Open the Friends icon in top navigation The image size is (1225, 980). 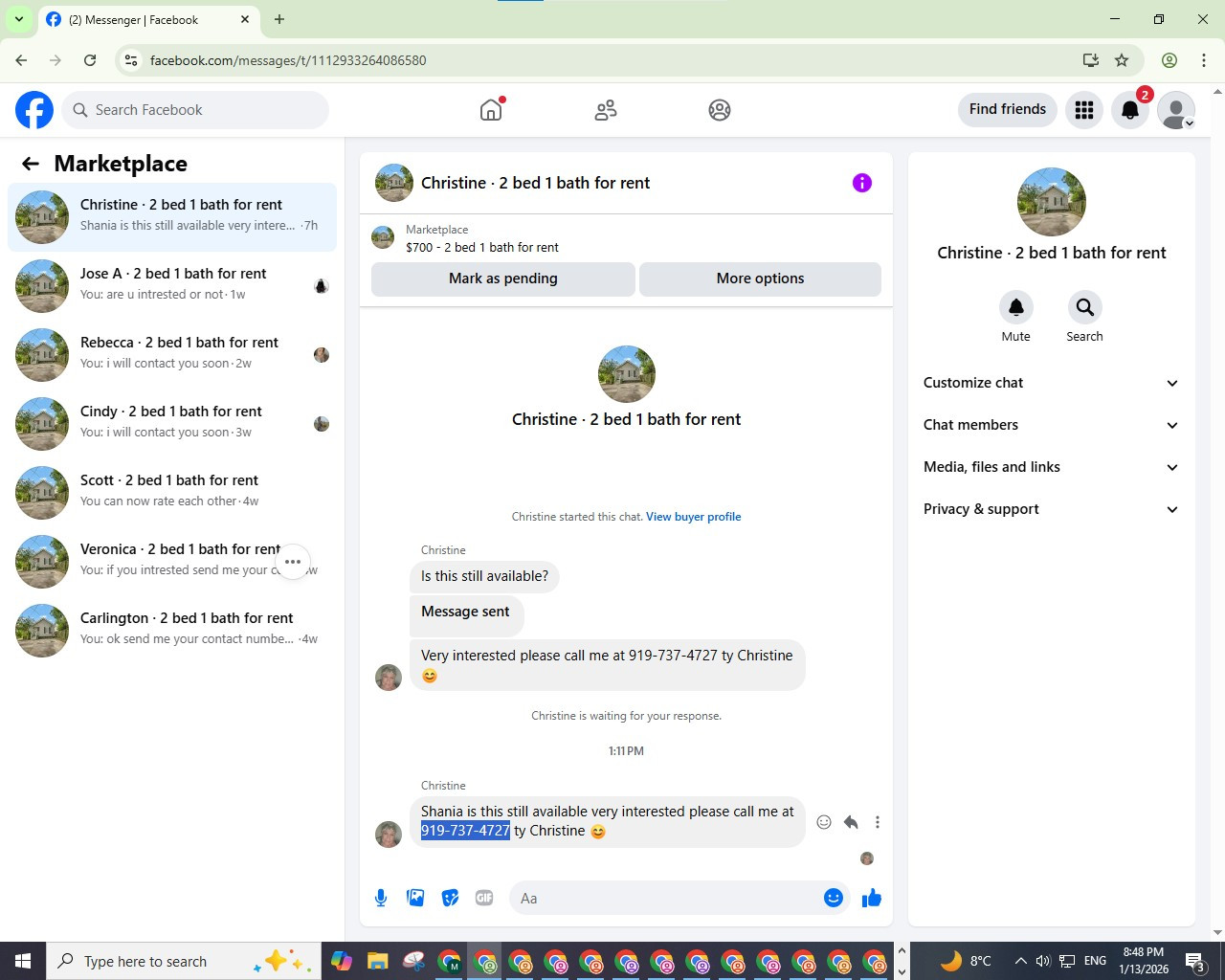coord(606,110)
